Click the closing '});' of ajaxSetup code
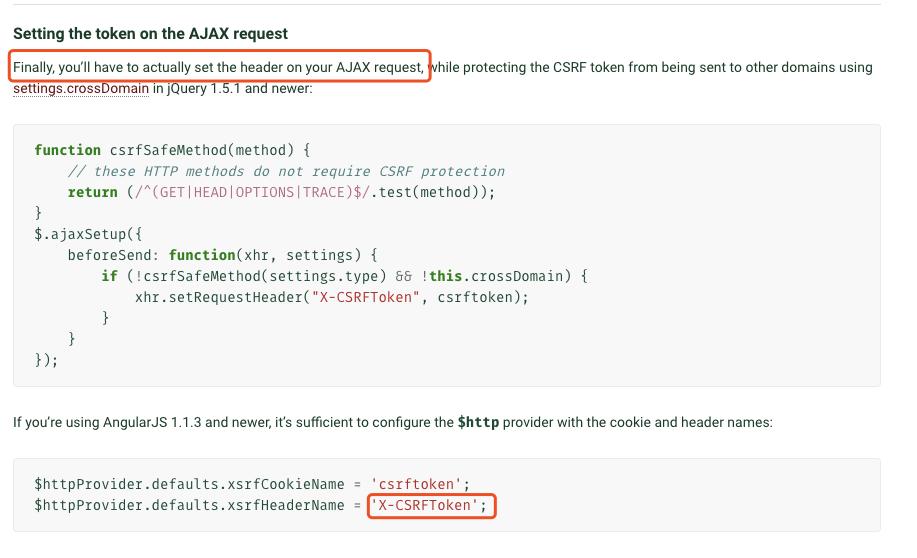This screenshot has height=558, width=917. pos(46,360)
